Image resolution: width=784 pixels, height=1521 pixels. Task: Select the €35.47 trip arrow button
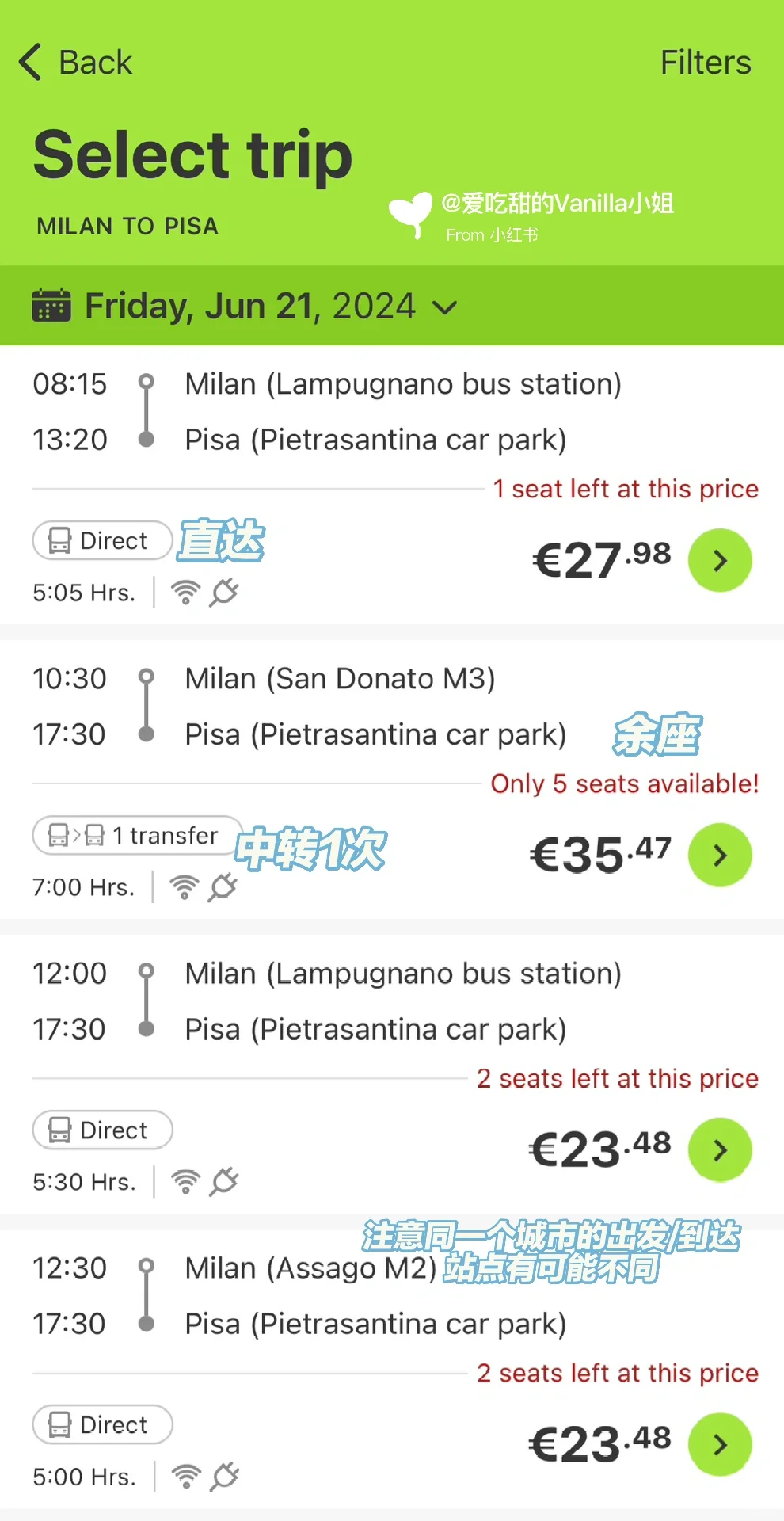point(719,856)
